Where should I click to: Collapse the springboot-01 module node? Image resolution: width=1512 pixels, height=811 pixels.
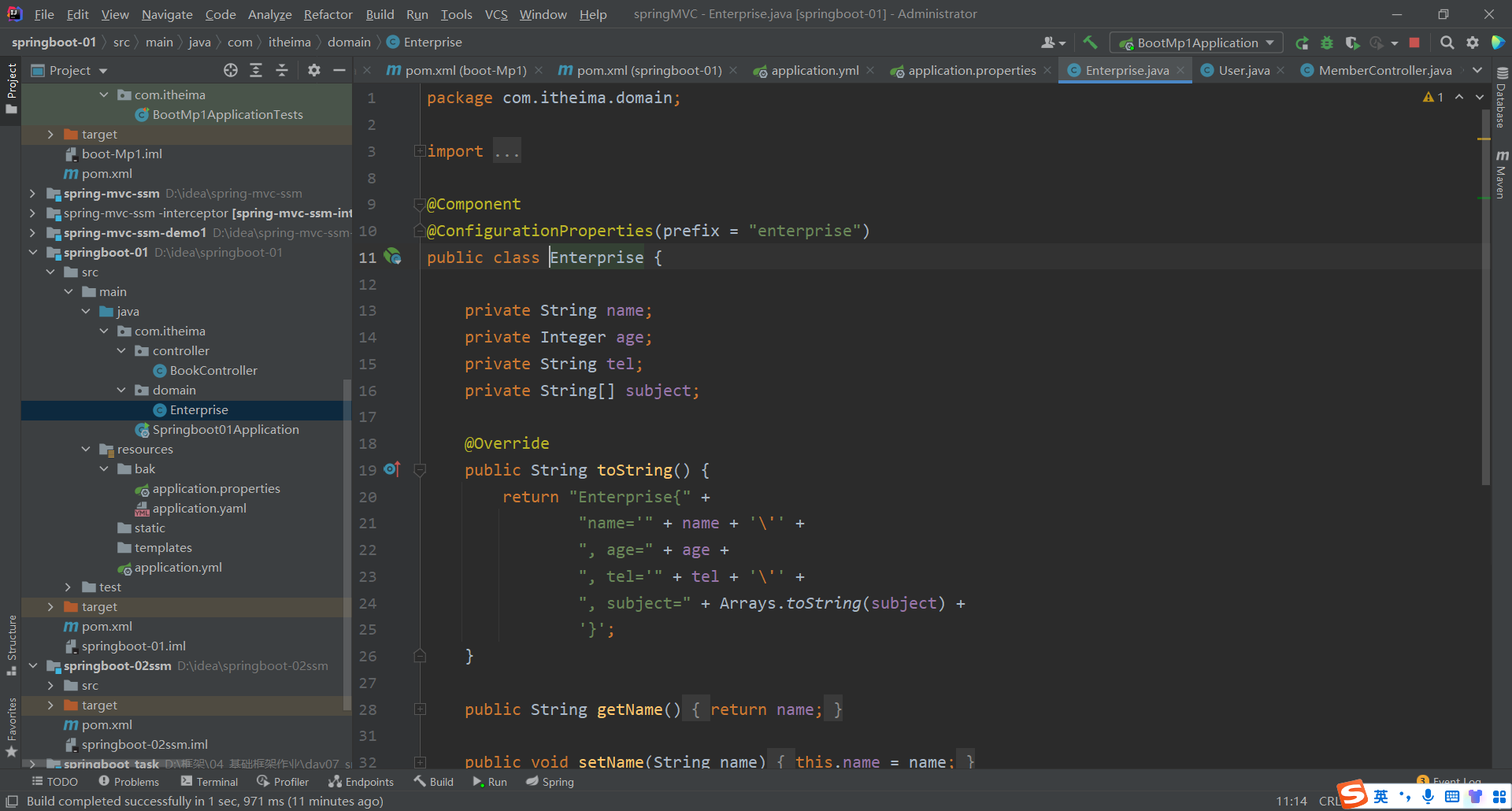32,252
